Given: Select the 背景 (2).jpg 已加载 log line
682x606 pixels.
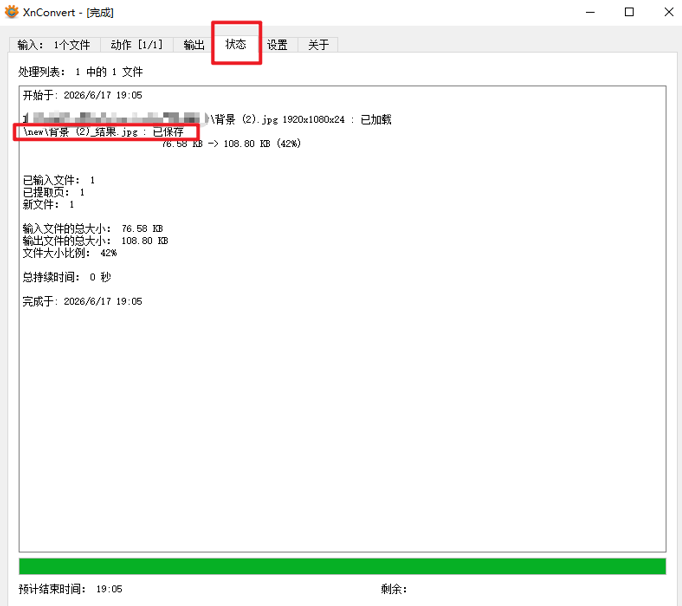Looking at the screenshot, I should pyautogui.click(x=207, y=119).
